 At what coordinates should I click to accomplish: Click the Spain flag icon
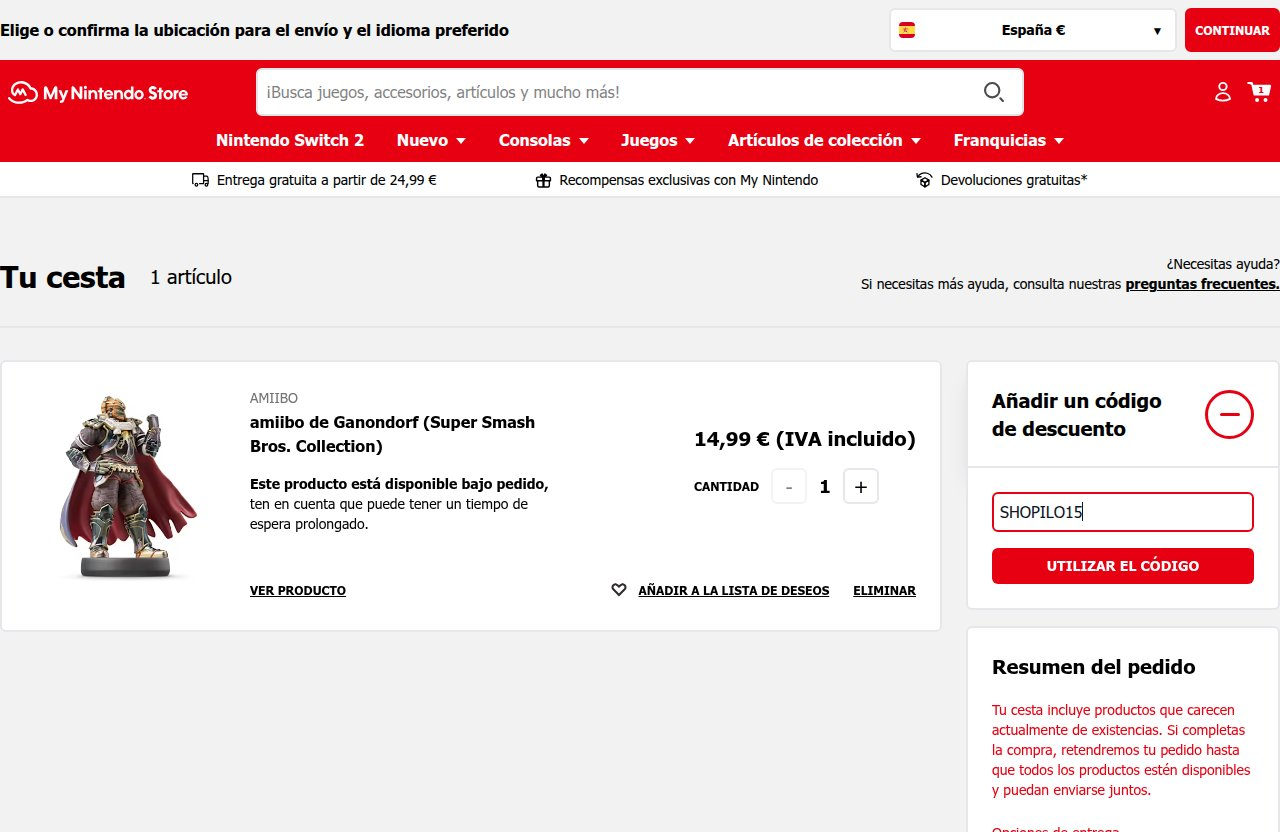pos(907,30)
